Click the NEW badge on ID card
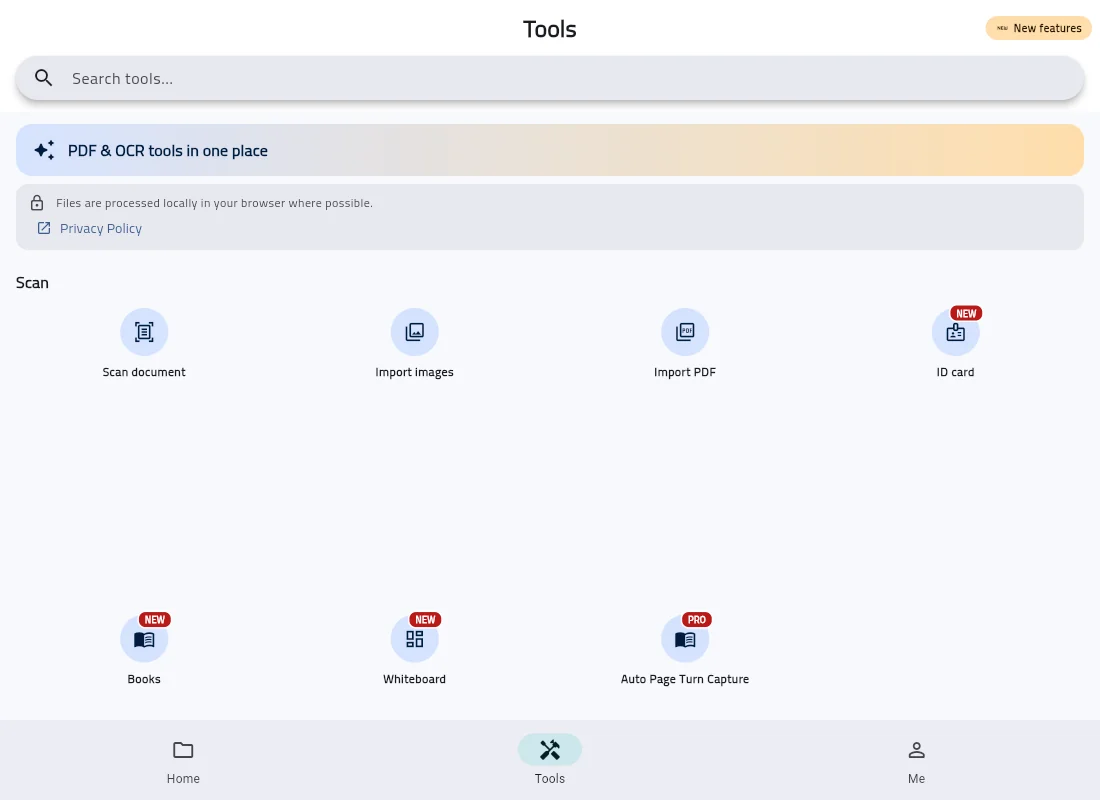The width and height of the screenshot is (1100, 800). tap(966, 314)
